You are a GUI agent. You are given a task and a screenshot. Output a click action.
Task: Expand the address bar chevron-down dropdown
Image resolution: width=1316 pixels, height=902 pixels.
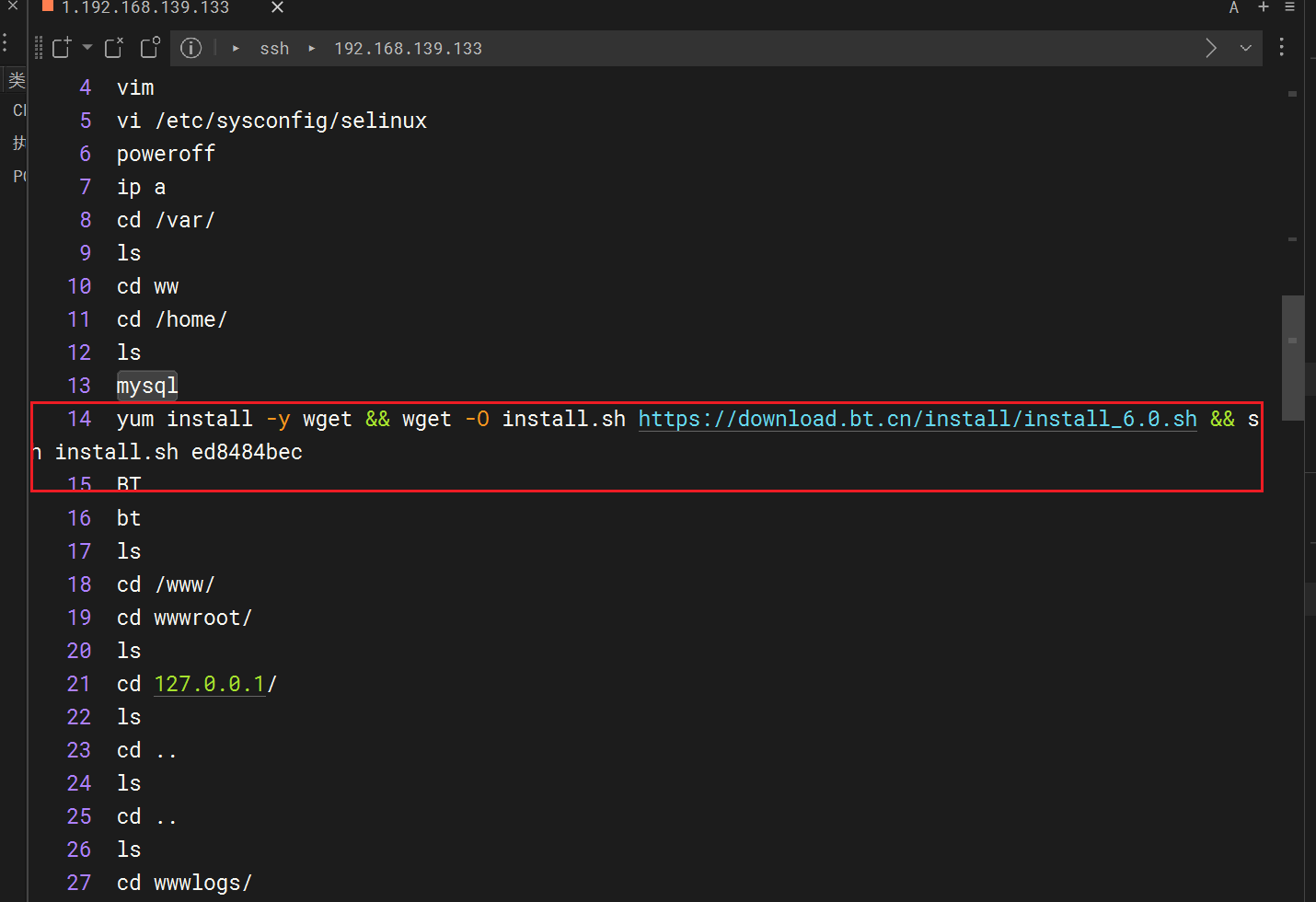pyautogui.click(x=1245, y=48)
